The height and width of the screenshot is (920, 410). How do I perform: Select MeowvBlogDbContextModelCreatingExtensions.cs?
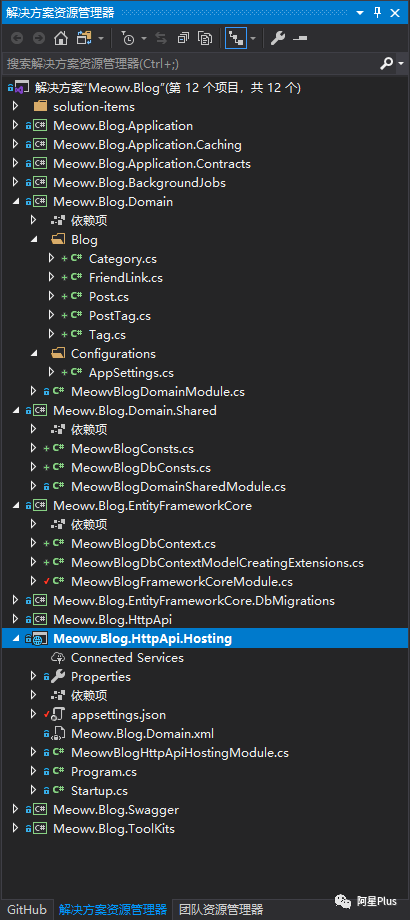pos(217,563)
